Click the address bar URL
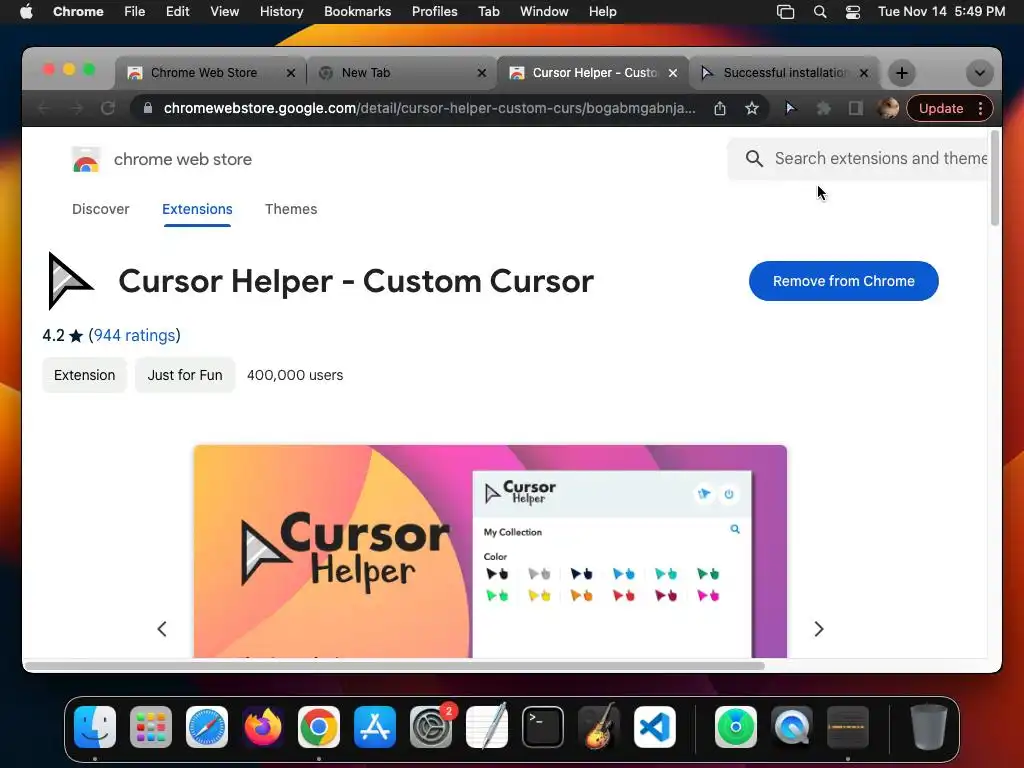1024x768 pixels. (x=429, y=108)
